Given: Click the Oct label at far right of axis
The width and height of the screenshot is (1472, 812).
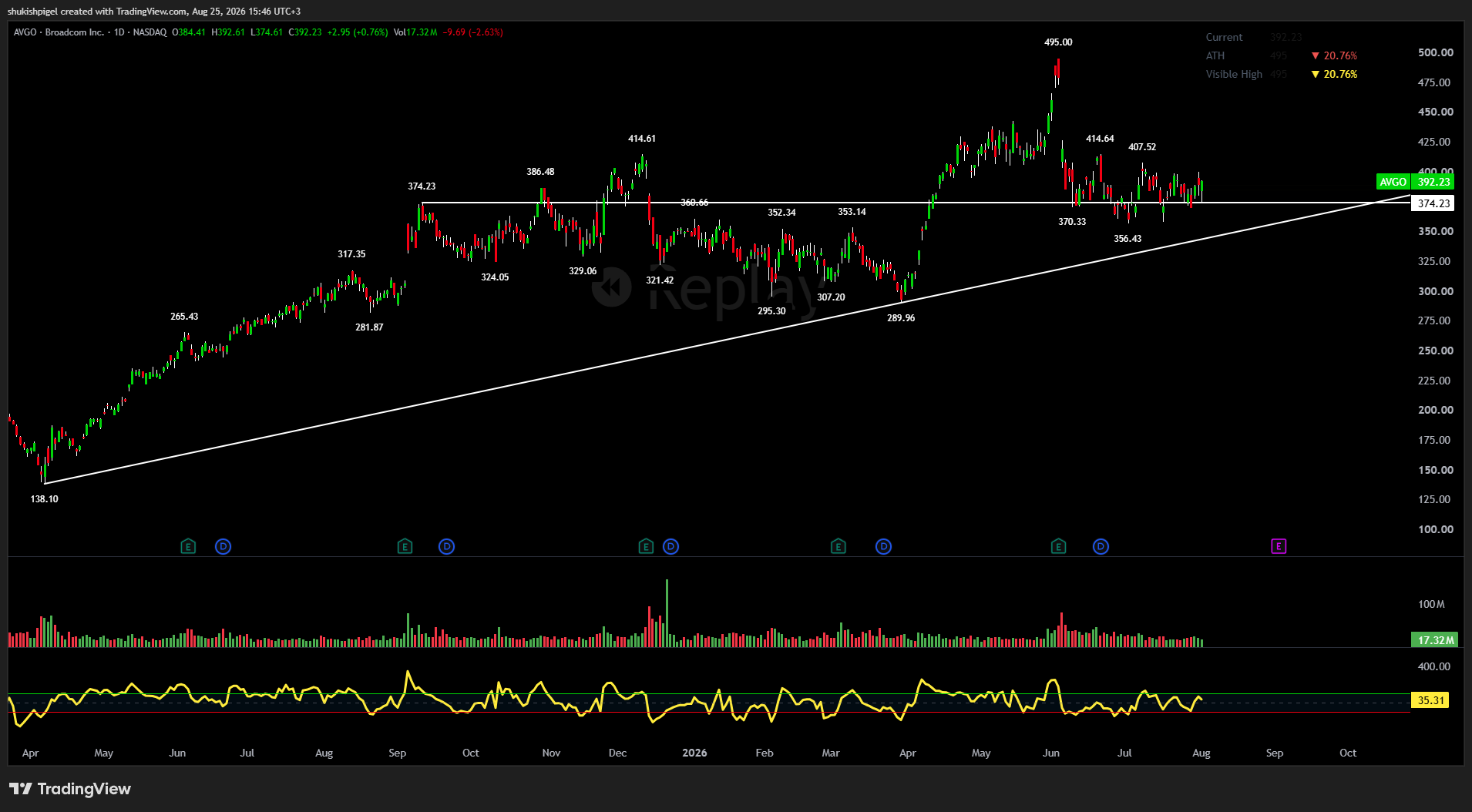Looking at the screenshot, I should tap(1348, 753).
